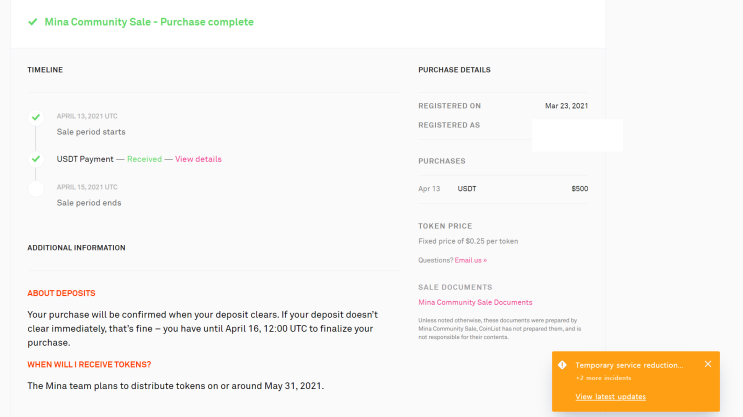
Task: Open the Email us link
Action: pos(471,260)
